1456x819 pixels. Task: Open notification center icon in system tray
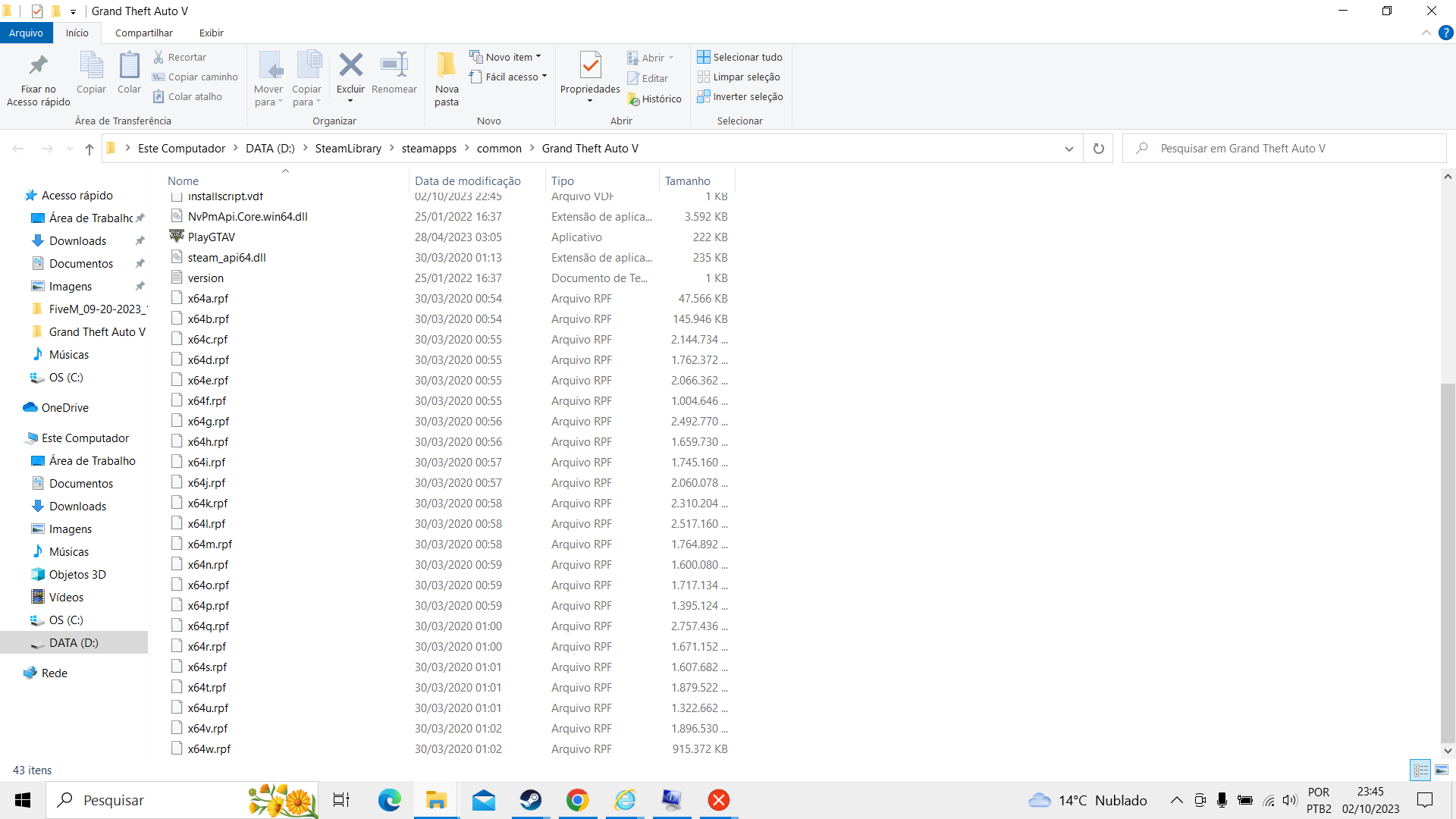(x=1425, y=800)
